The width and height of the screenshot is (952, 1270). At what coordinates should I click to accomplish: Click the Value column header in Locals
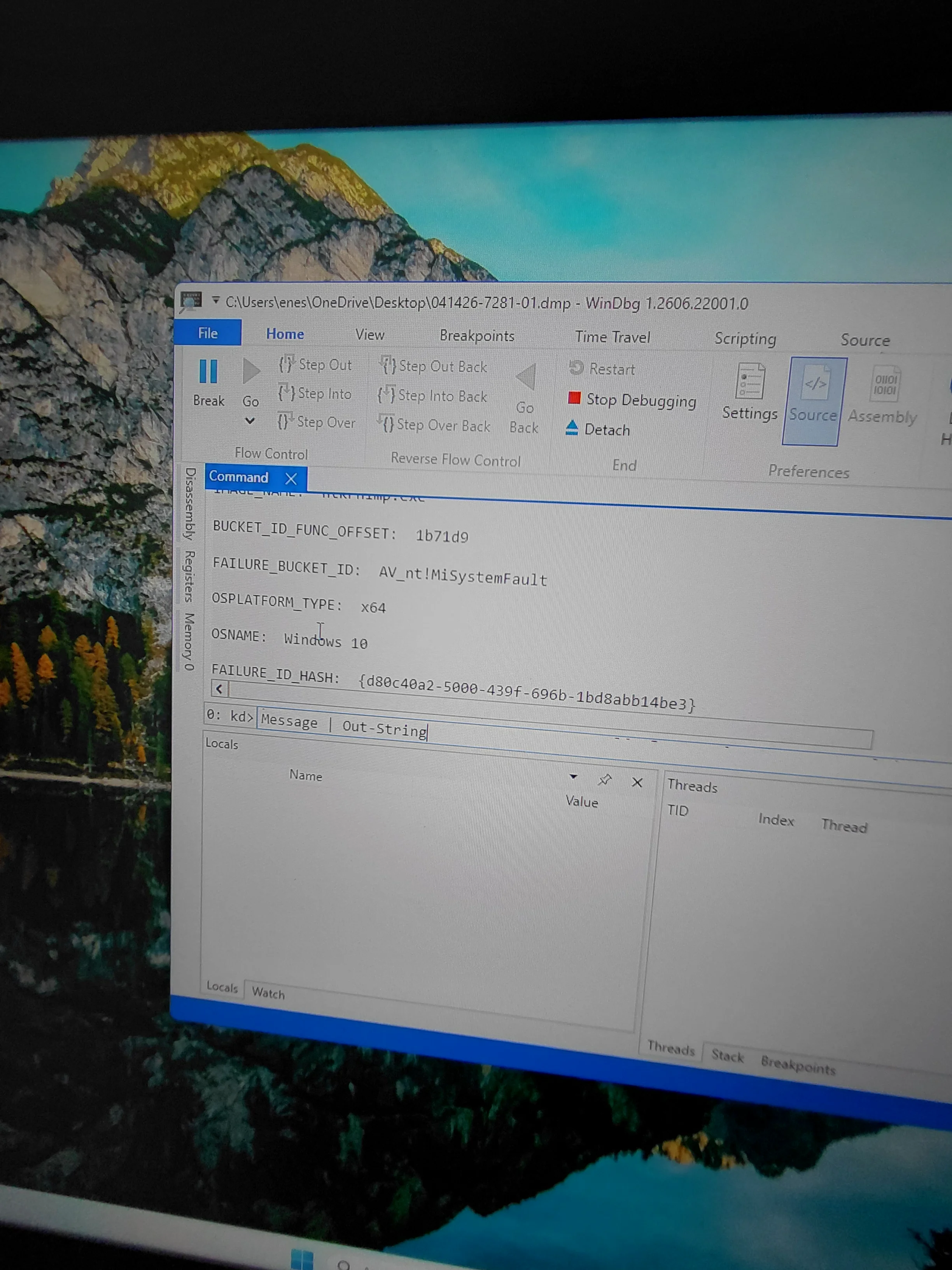tap(582, 802)
